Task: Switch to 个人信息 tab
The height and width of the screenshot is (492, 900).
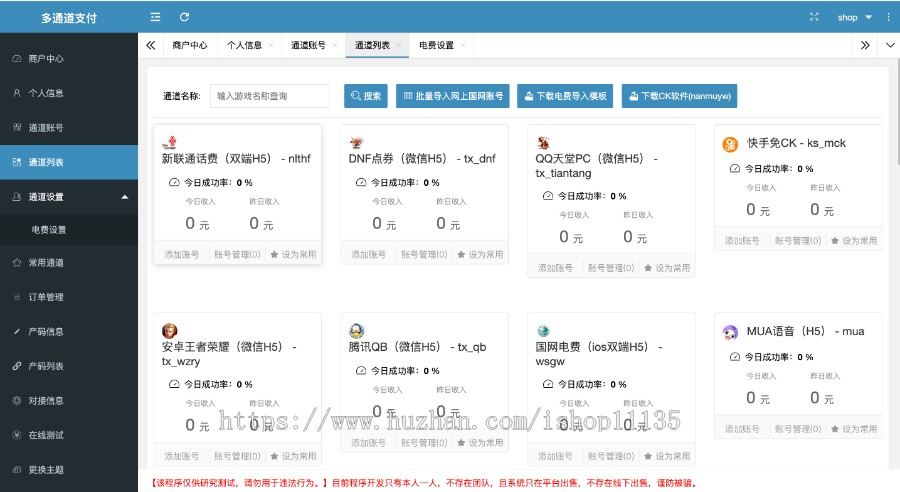Action: [244, 45]
